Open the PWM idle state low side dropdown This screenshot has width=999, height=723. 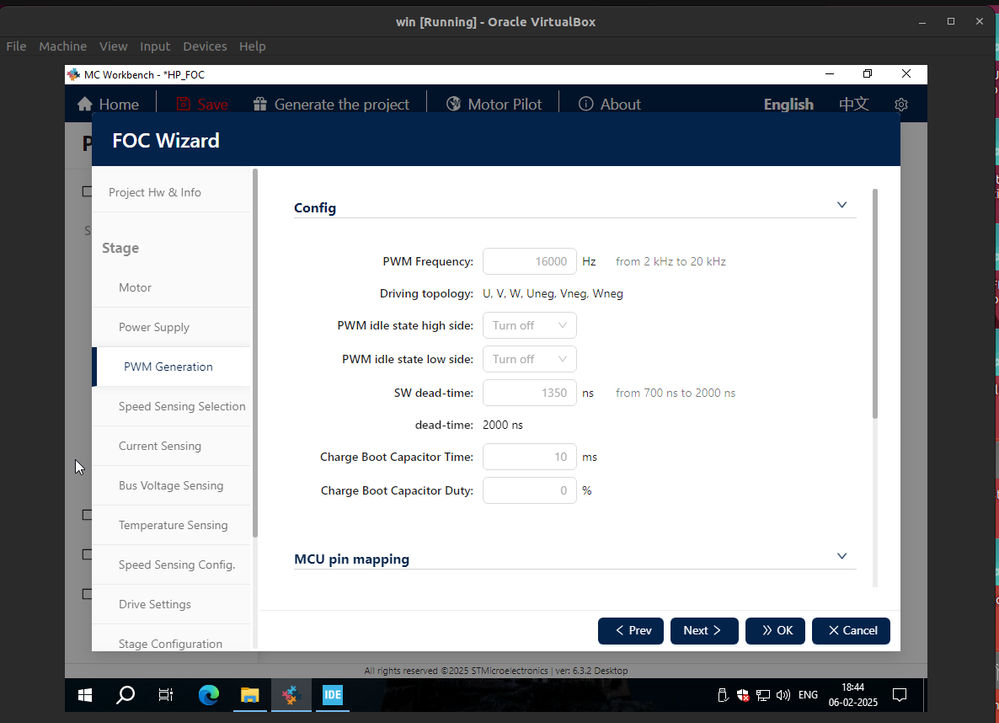coord(529,359)
